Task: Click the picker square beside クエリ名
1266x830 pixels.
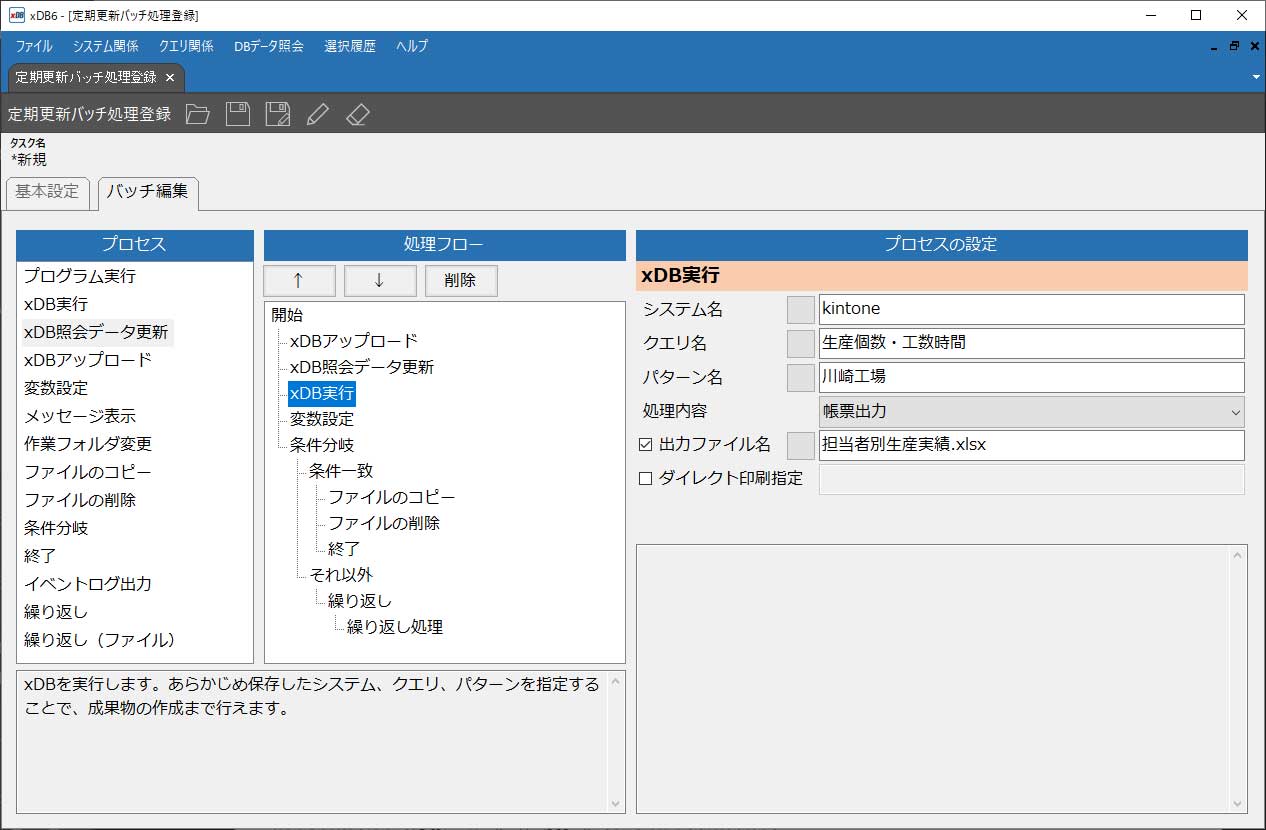Action: click(x=801, y=344)
